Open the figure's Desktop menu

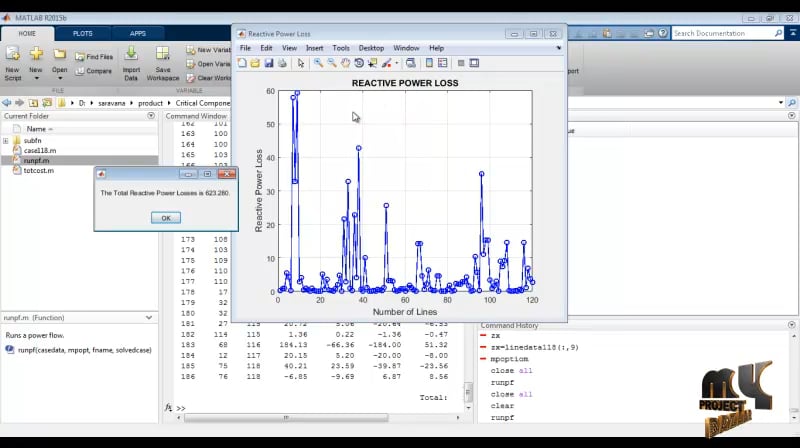tap(371, 48)
